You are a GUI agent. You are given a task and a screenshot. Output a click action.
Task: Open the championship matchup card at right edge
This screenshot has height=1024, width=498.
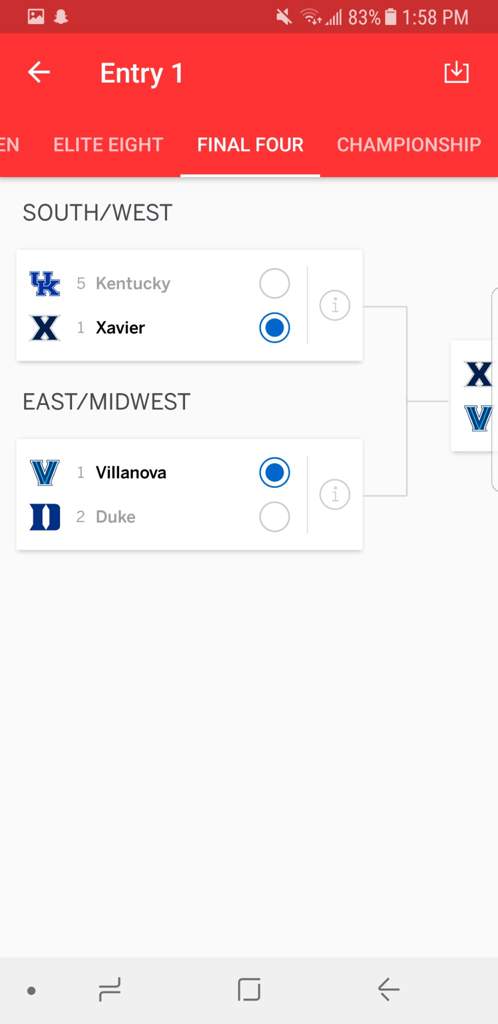pos(475,396)
